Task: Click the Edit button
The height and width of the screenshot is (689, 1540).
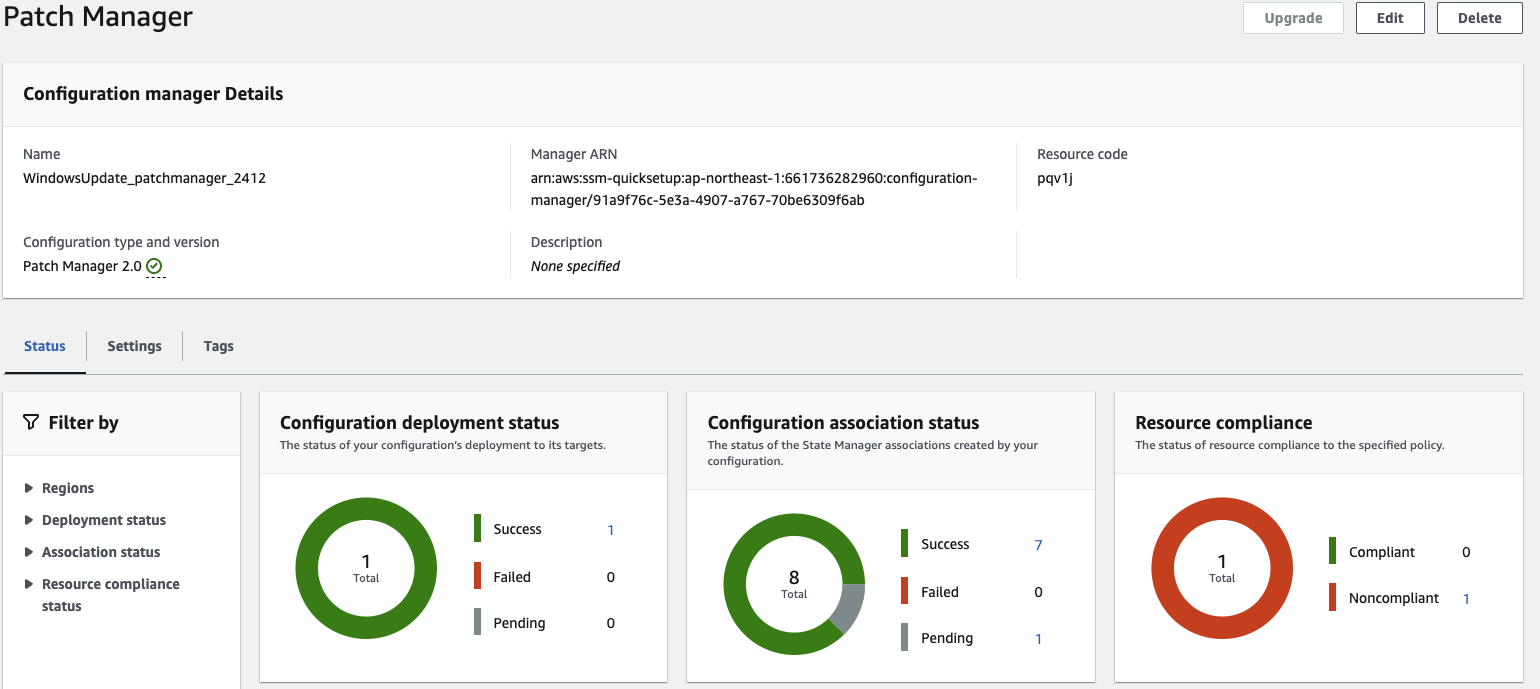Action: point(1389,17)
